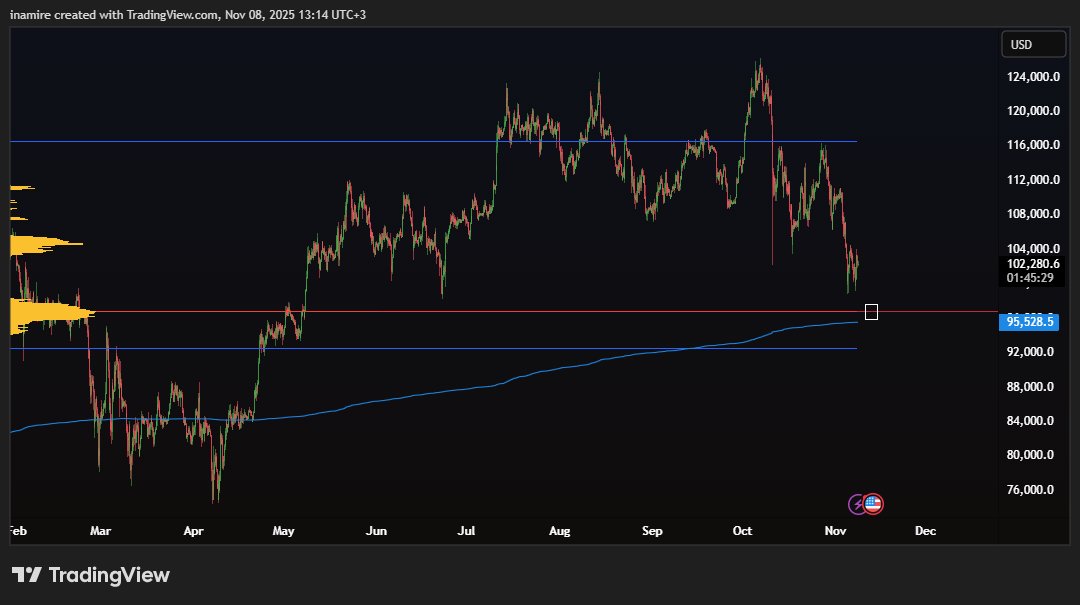Select the Dec label on the time axis
Viewport: 1080px width, 605px height.
pos(925,531)
